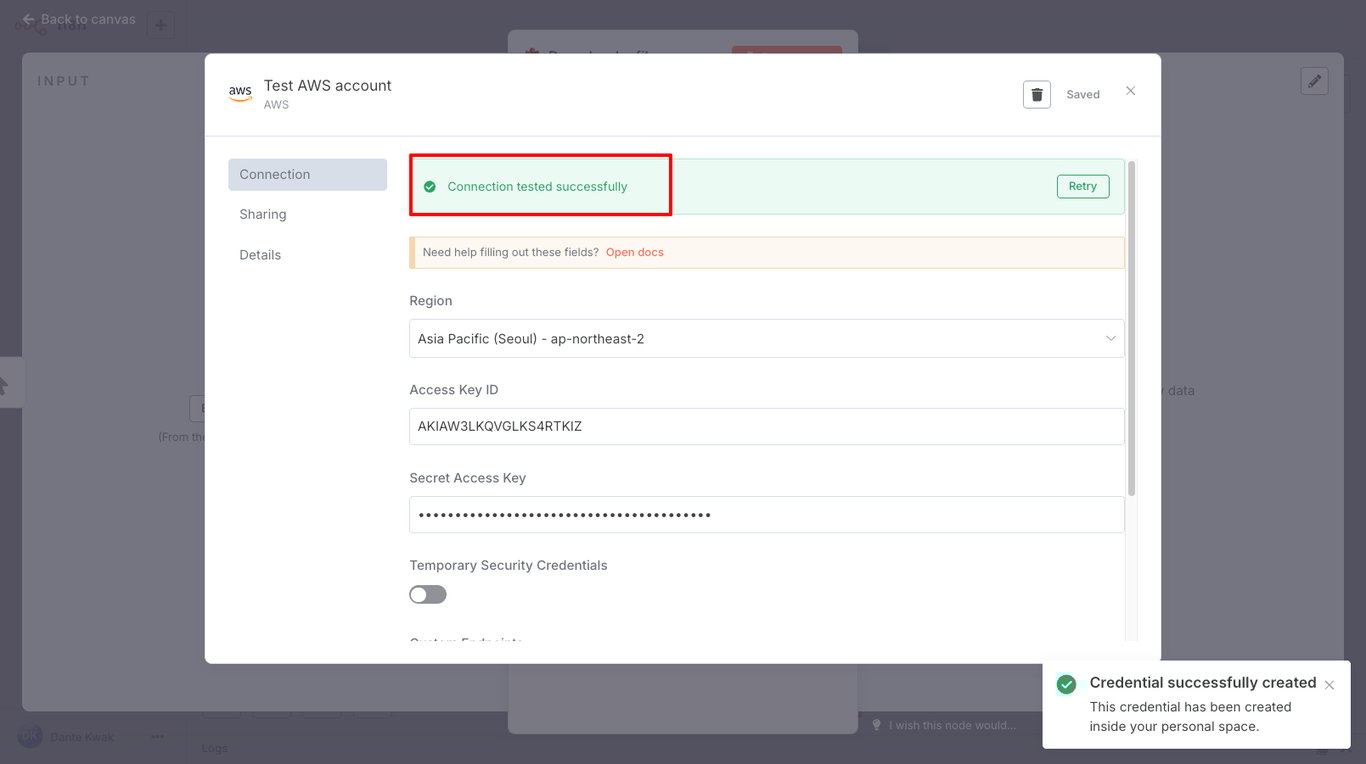This screenshot has width=1366, height=764.
Task: Close the Test AWS account dialog
Action: tap(1131, 91)
